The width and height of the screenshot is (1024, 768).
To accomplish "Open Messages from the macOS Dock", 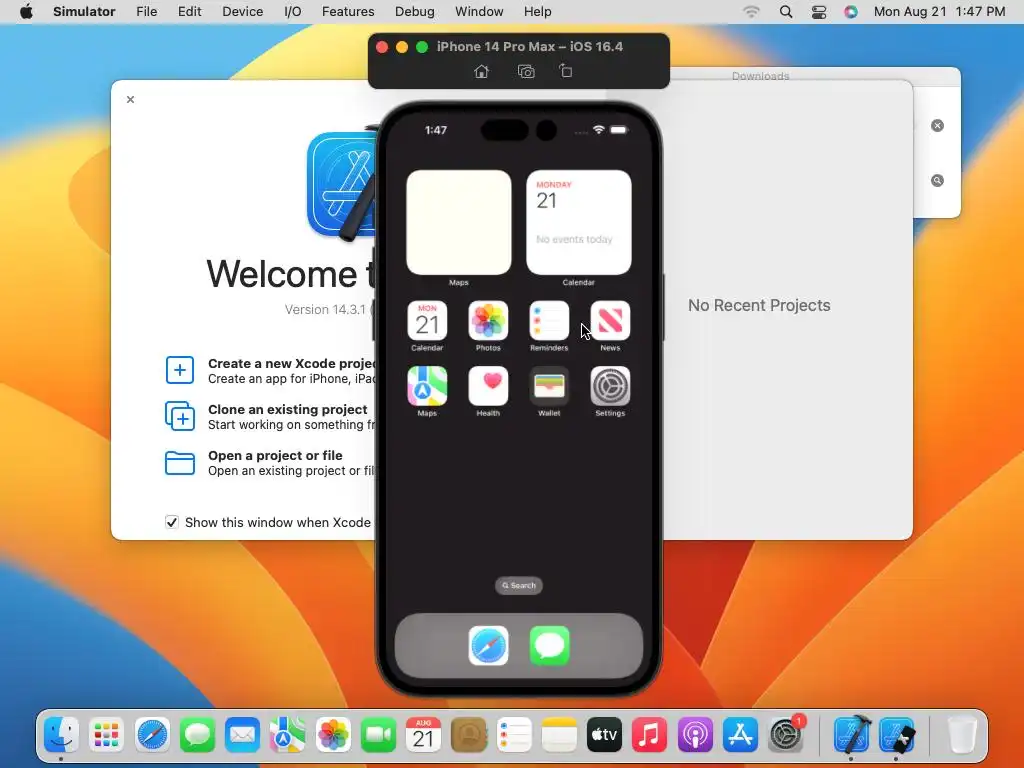I will 197,735.
